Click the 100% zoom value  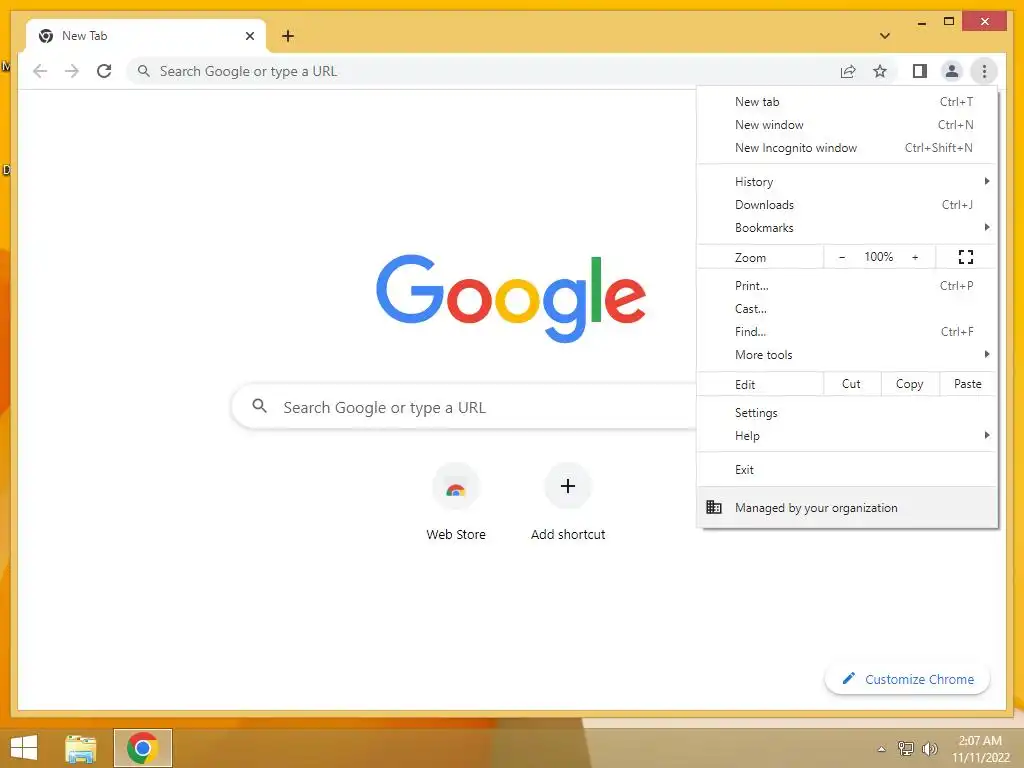click(878, 257)
